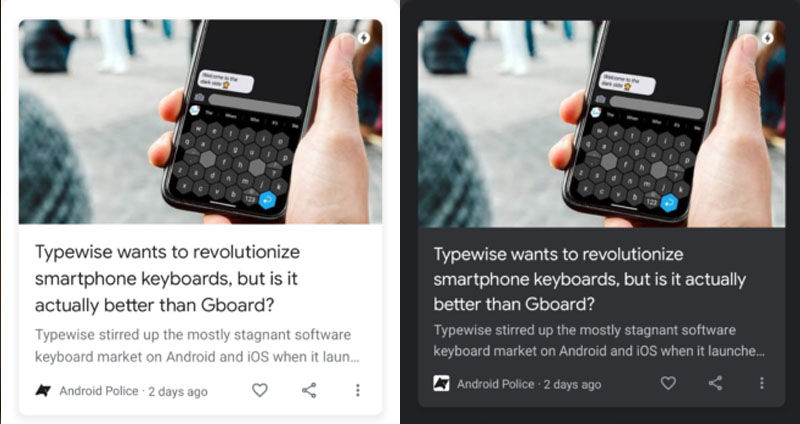The image size is (800, 424).
Task: Open share options on dark card
Action: 715,383
